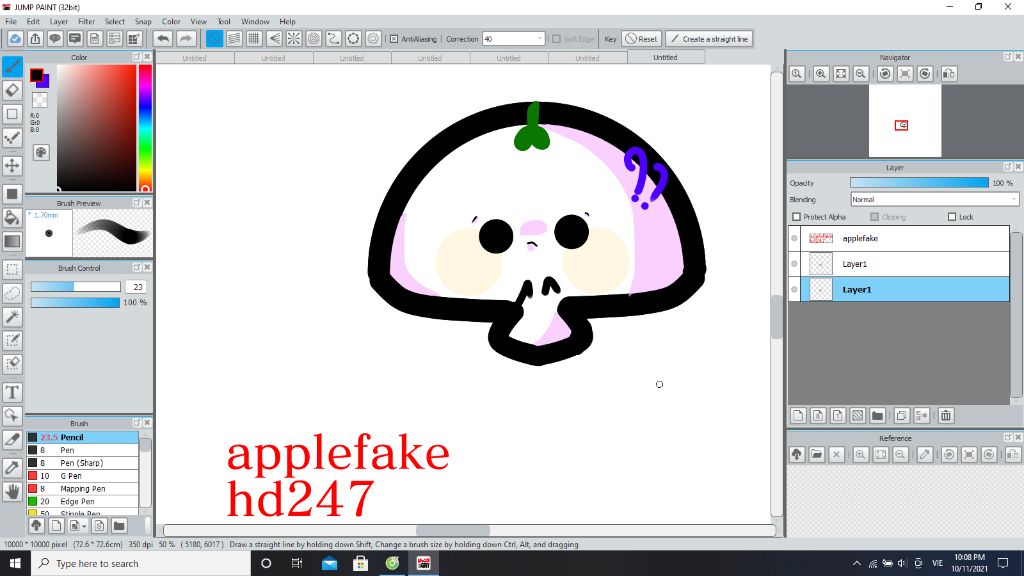Select the Edge Pen brush
Image resolution: width=1024 pixels, height=576 pixels.
[82, 502]
